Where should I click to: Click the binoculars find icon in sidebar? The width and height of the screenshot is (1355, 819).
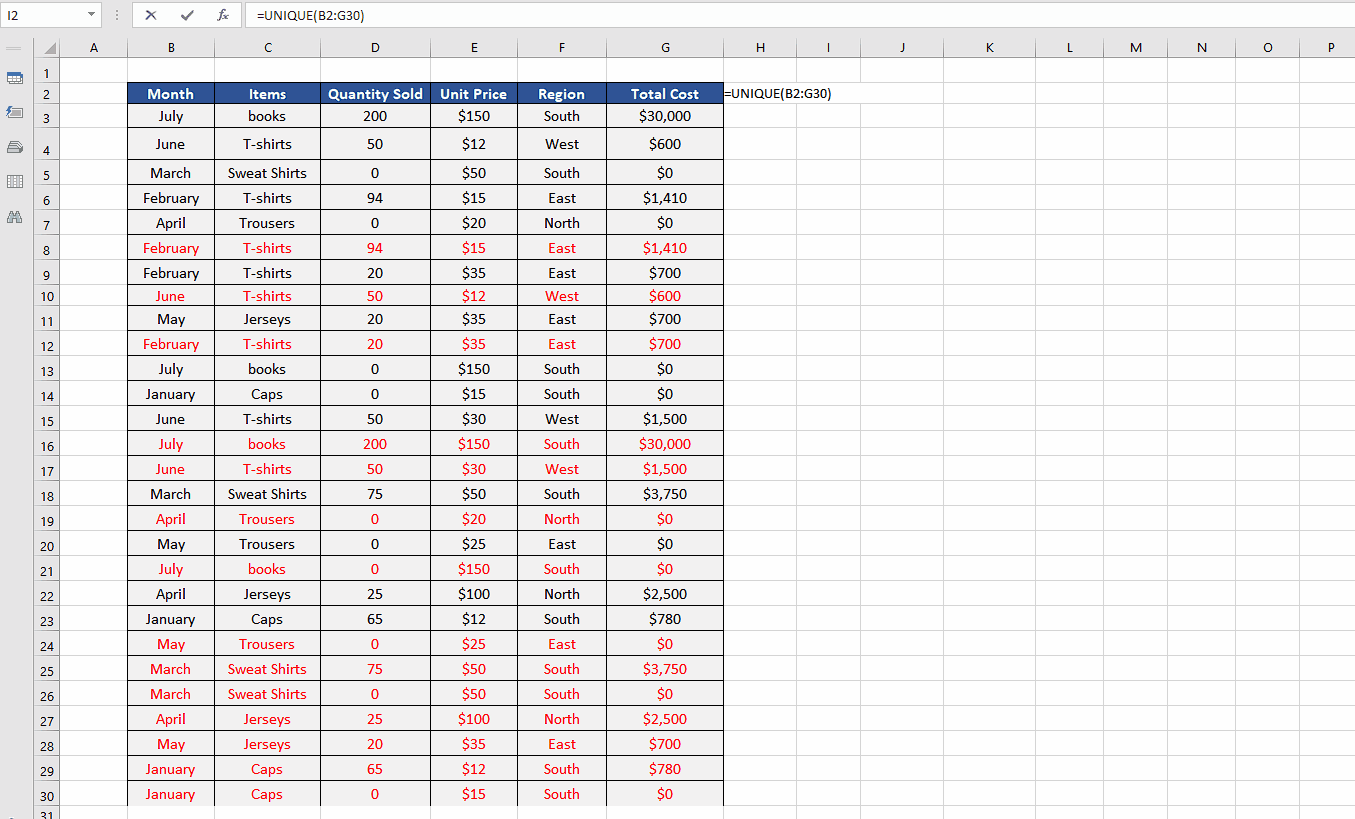pyautogui.click(x=15, y=216)
